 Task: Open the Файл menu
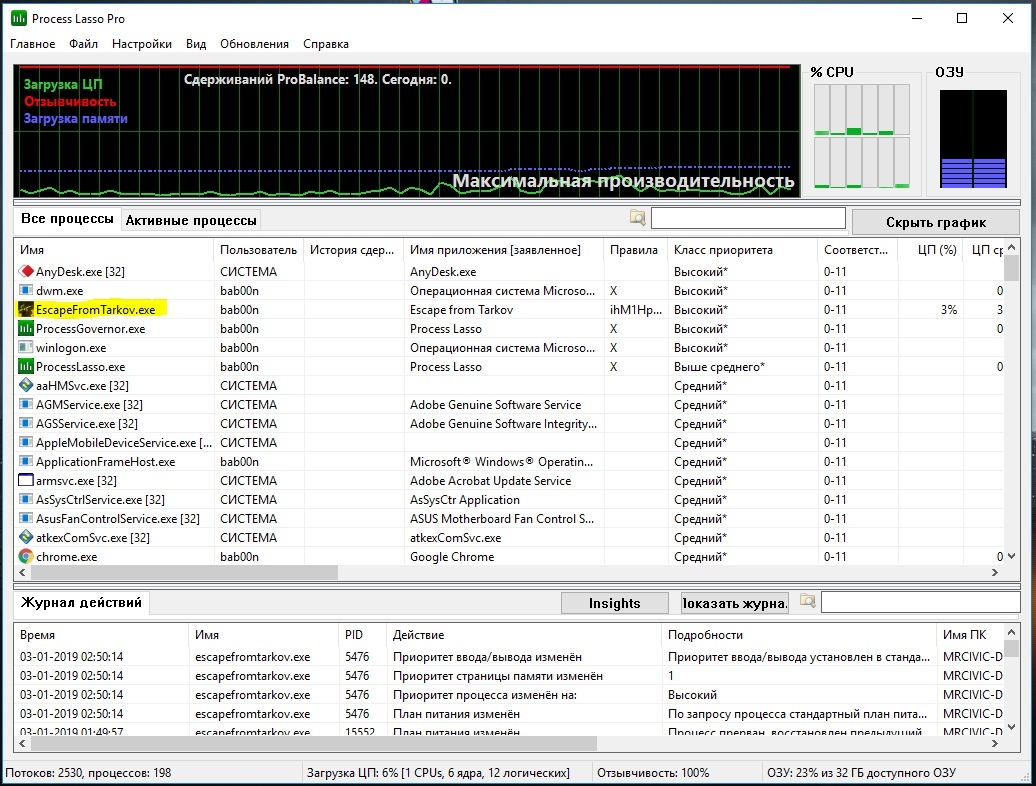click(83, 44)
